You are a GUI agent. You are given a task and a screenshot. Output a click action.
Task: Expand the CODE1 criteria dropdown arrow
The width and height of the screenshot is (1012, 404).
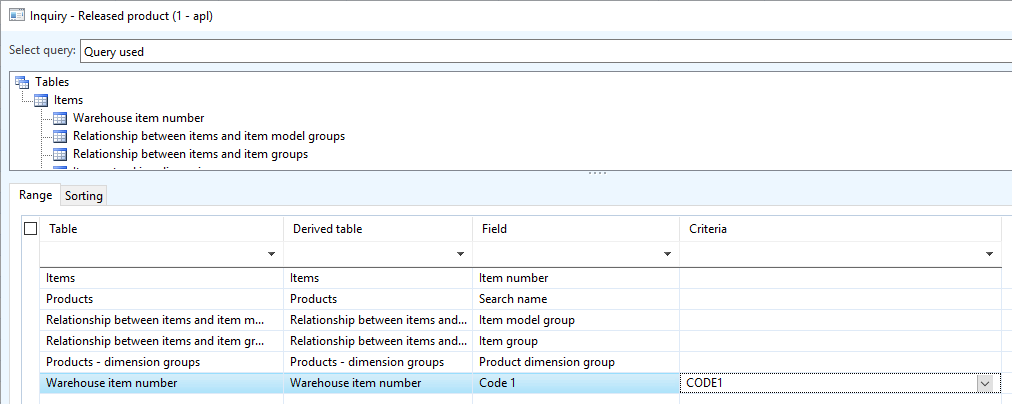click(x=984, y=383)
